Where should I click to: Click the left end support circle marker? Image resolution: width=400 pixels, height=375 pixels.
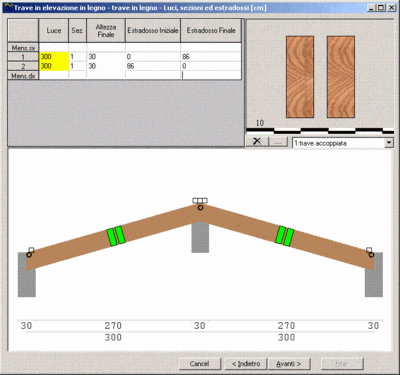29,255
